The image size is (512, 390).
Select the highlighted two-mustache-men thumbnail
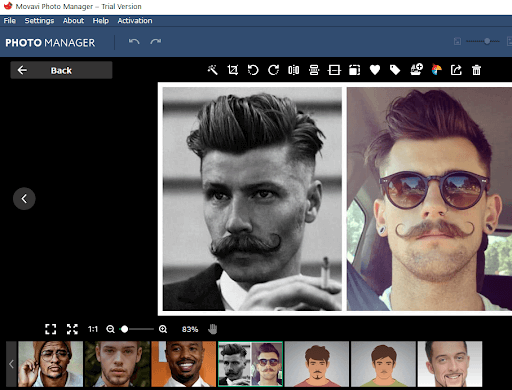tap(250, 364)
